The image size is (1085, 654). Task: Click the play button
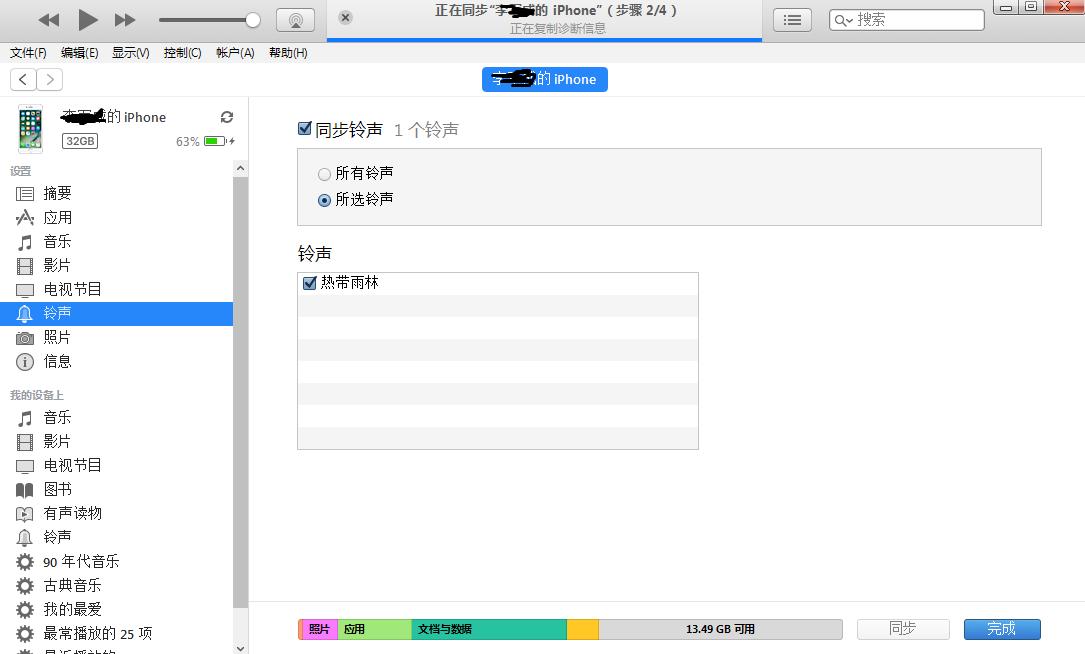click(x=88, y=19)
